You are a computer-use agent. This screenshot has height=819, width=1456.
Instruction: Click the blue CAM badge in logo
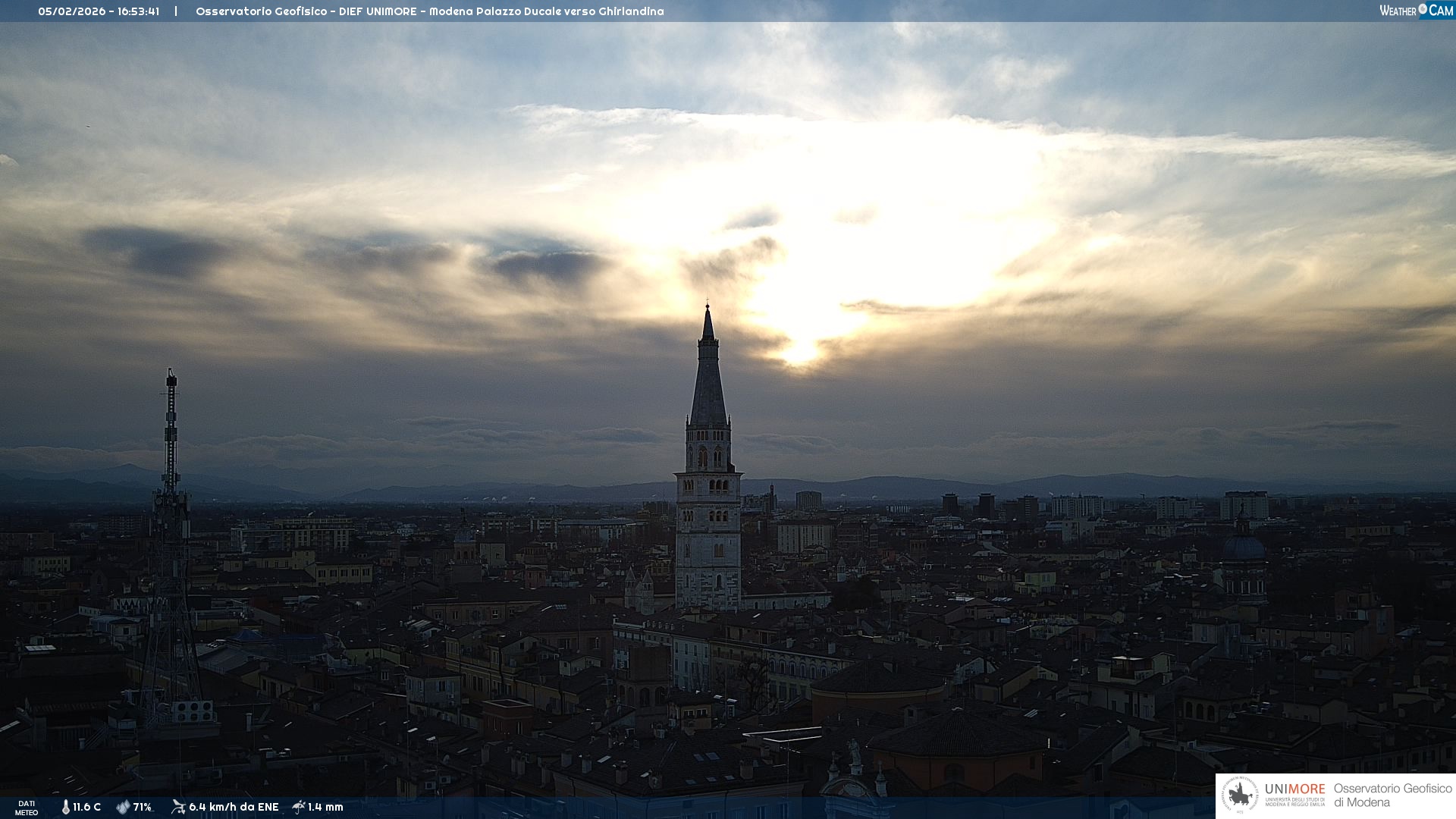tap(1440, 11)
